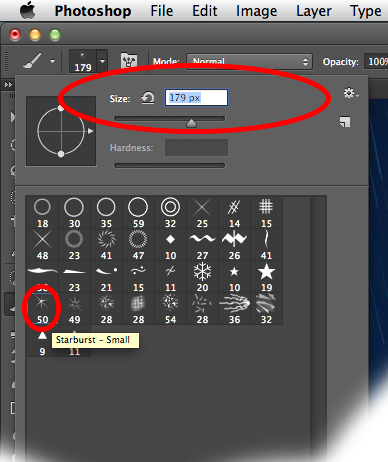Image resolution: width=388 pixels, height=462 pixels.
Task: Choose the crosshatch brush numbered 14
Action: tap(234, 213)
